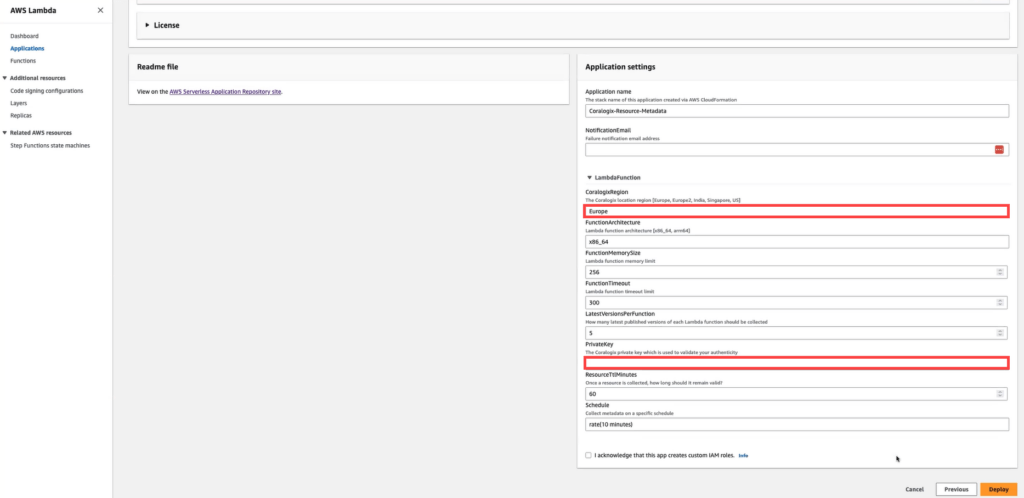This screenshot has height=498, width=1024.
Task: Edit the ResourceTtlMinutes field
Action: (797, 394)
